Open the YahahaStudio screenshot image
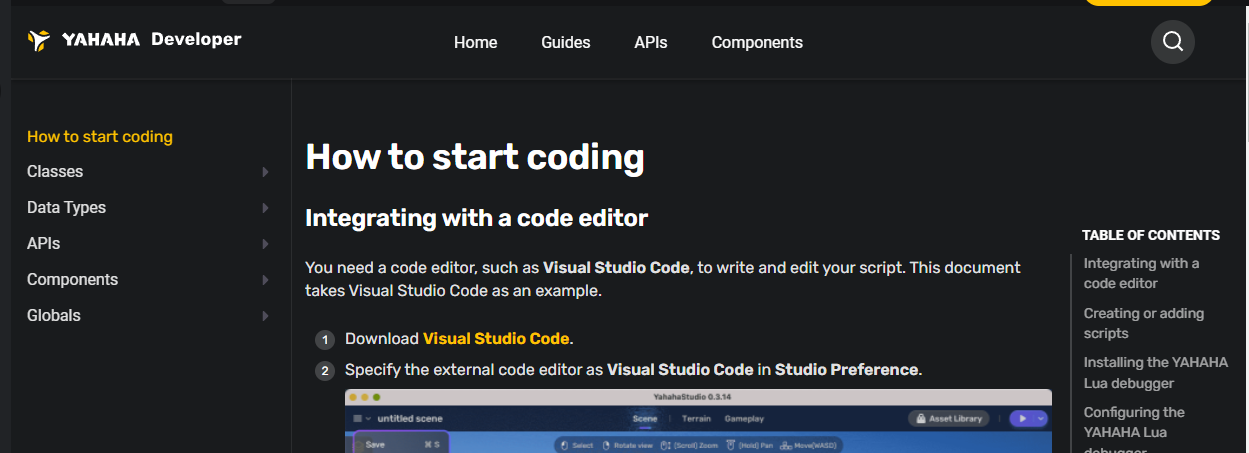The height and width of the screenshot is (453, 1249). (698, 421)
